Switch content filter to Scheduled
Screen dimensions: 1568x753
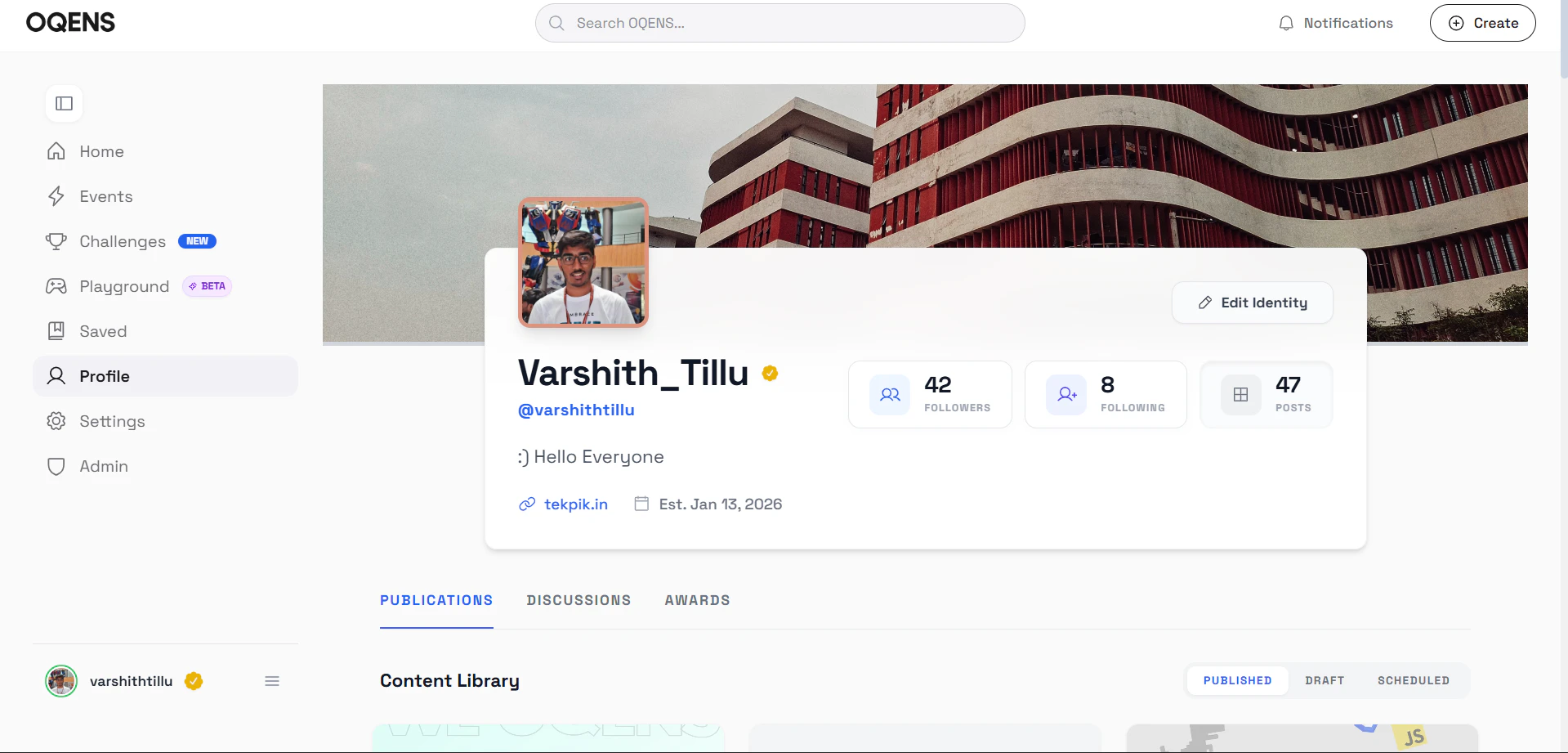click(x=1414, y=680)
